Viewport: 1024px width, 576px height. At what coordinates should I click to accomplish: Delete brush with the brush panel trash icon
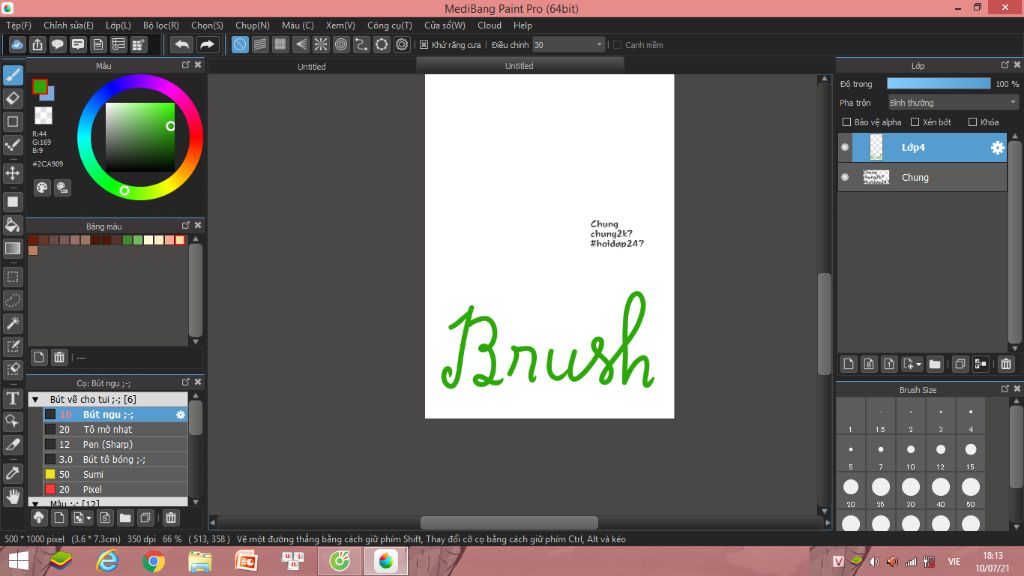point(171,518)
